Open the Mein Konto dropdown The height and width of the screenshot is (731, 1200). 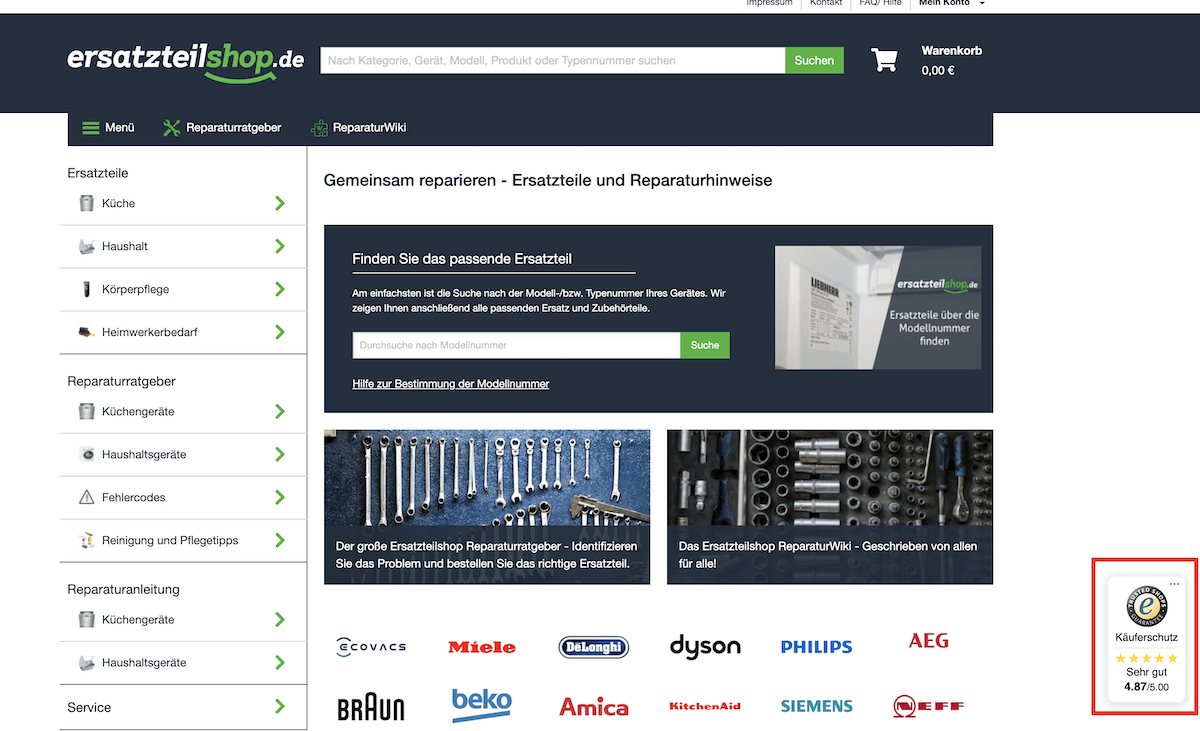(x=951, y=3)
